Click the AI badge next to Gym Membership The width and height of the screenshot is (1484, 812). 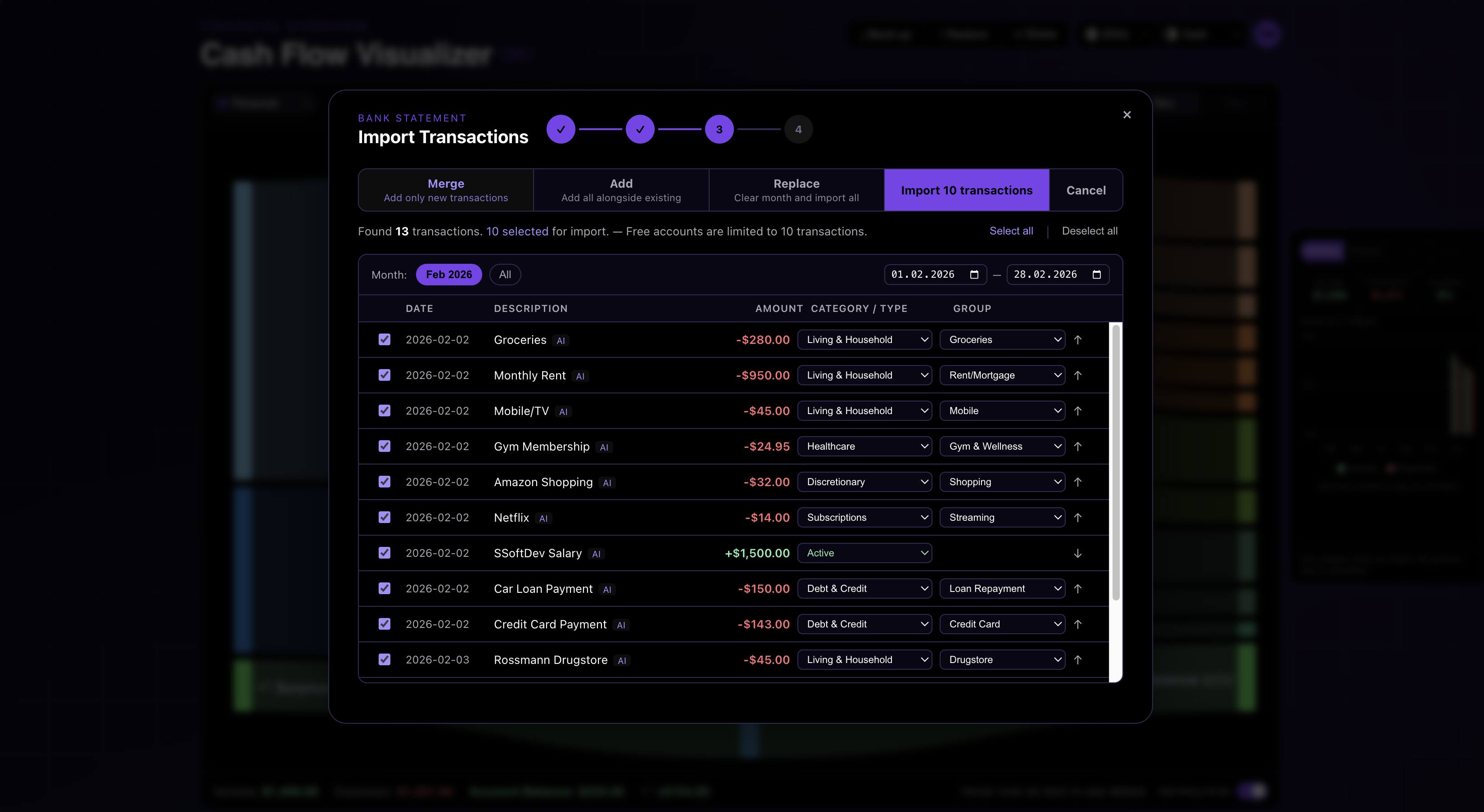[x=604, y=447]
